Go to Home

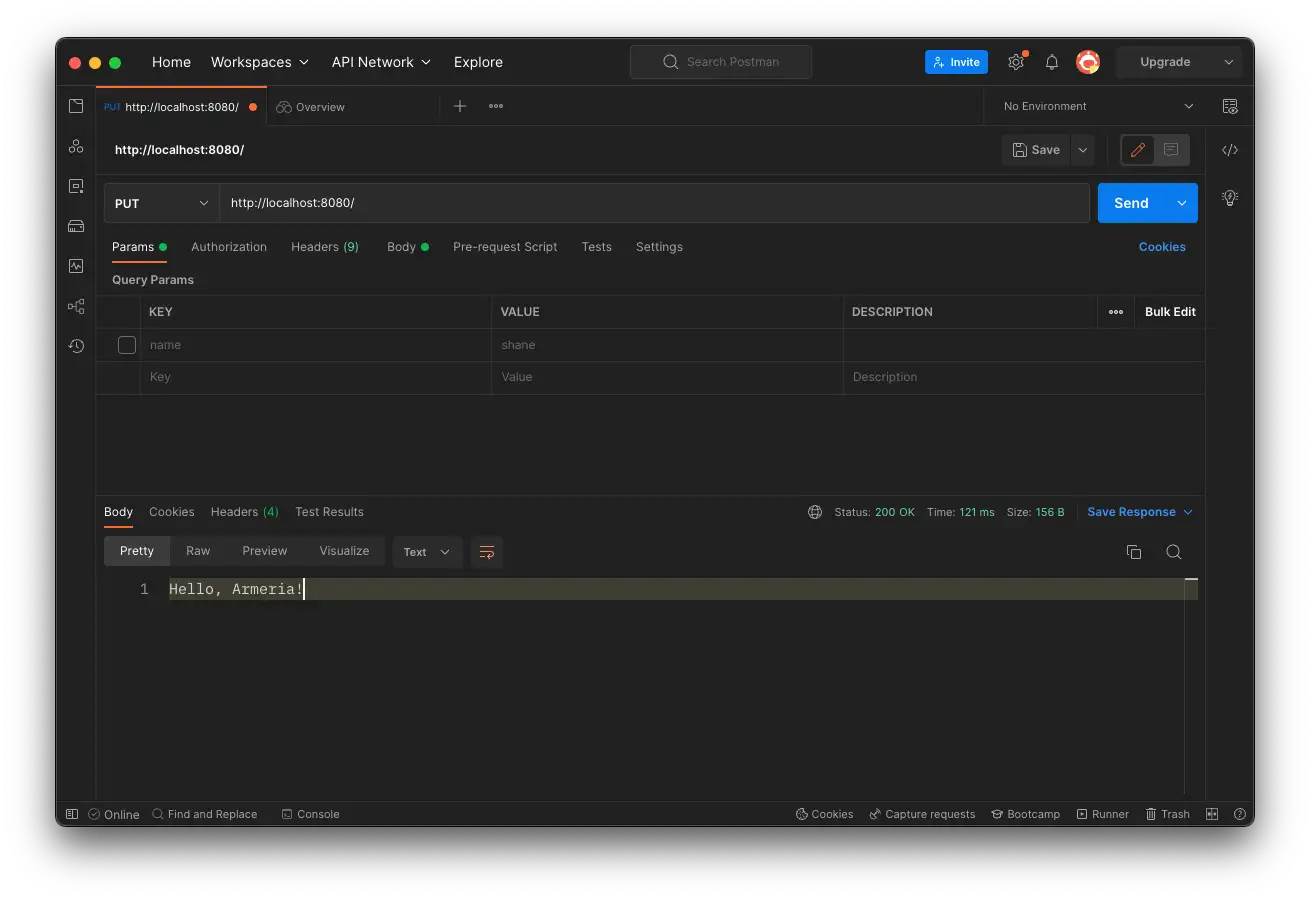(171, 62)
